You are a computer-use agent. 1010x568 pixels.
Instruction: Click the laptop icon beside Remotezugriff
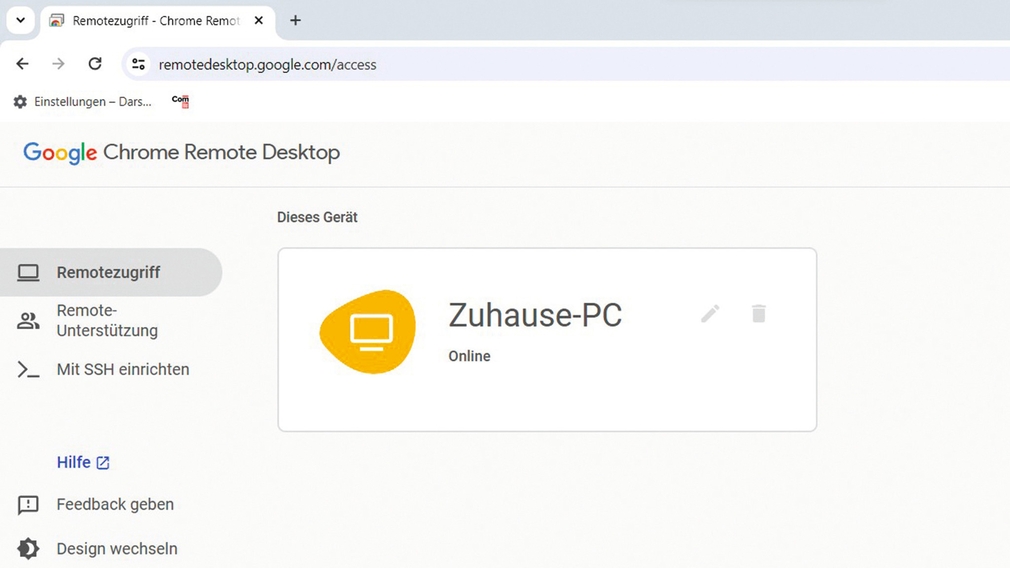[x=28, y=272]
